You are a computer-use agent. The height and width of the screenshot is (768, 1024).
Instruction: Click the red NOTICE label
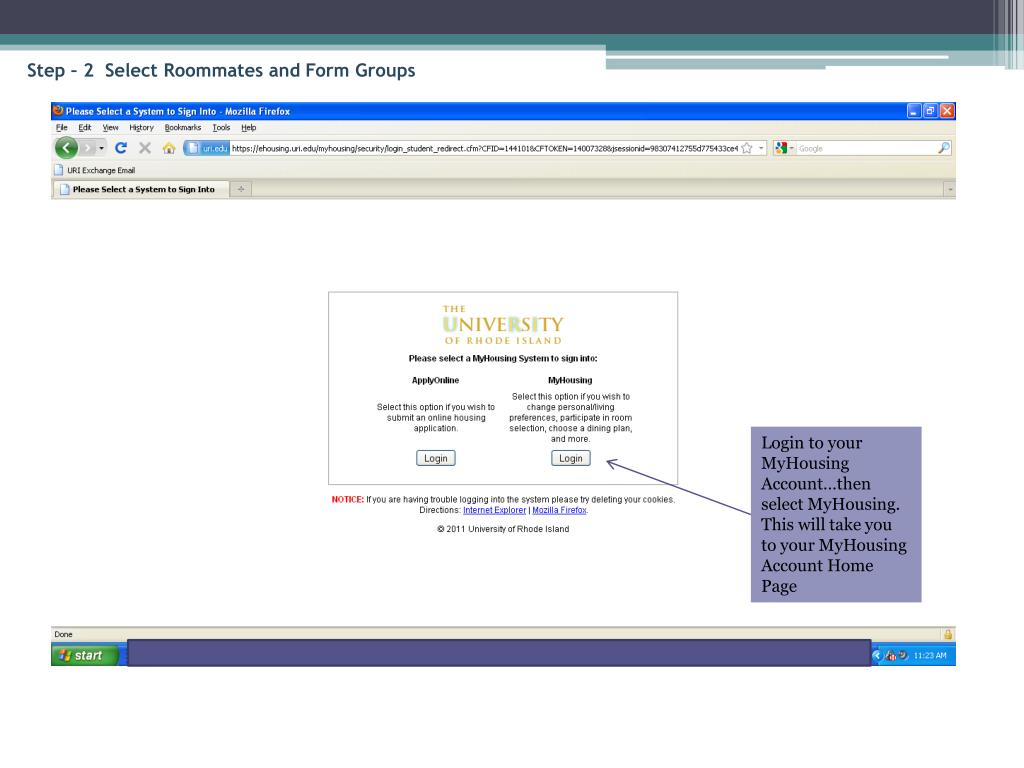(x=347, y=500)
